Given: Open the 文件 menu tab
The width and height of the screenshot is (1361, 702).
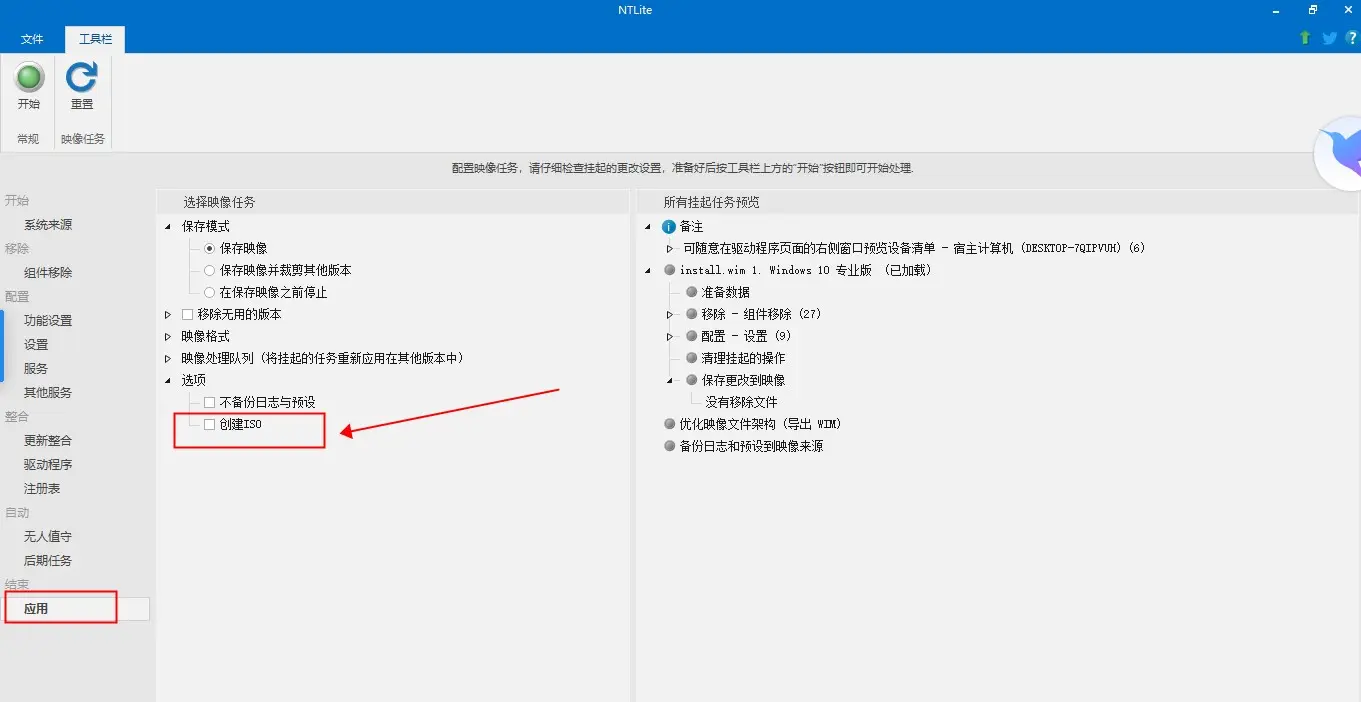Looking at the screenshot, I should (32, 39).
